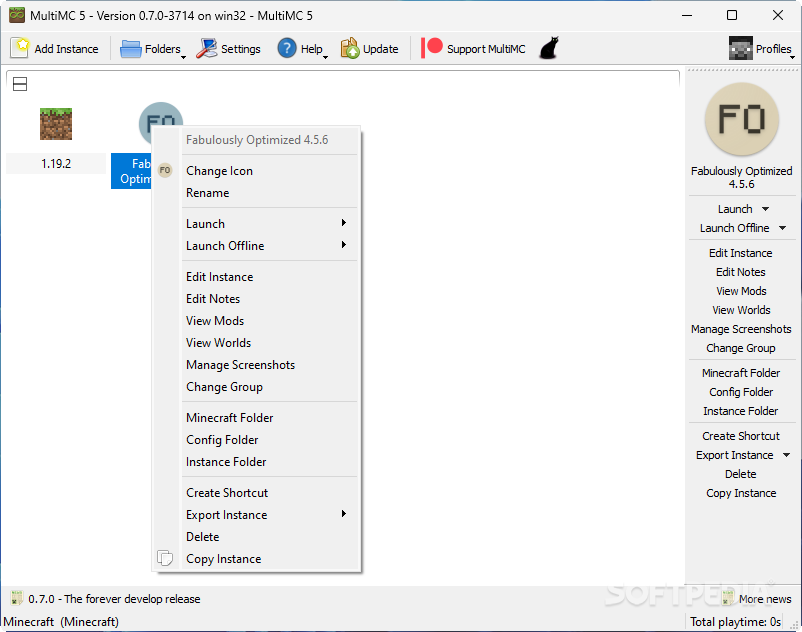
Task: Collapse the instance group toggle
Action: click(20, 84)
